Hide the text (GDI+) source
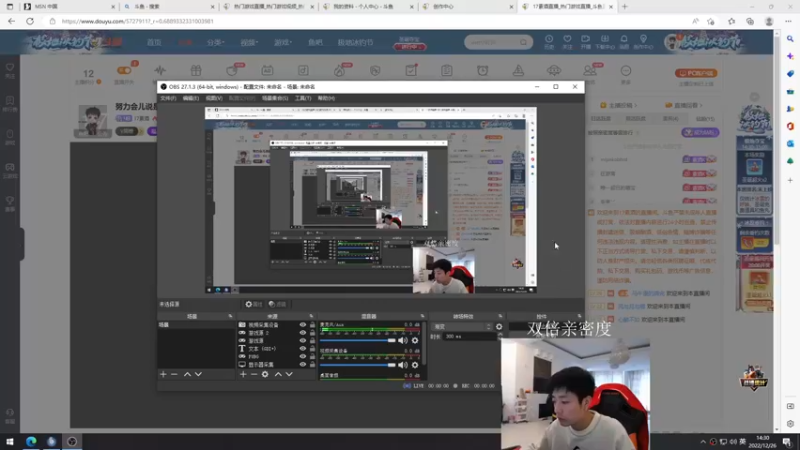 click(303, 348)
